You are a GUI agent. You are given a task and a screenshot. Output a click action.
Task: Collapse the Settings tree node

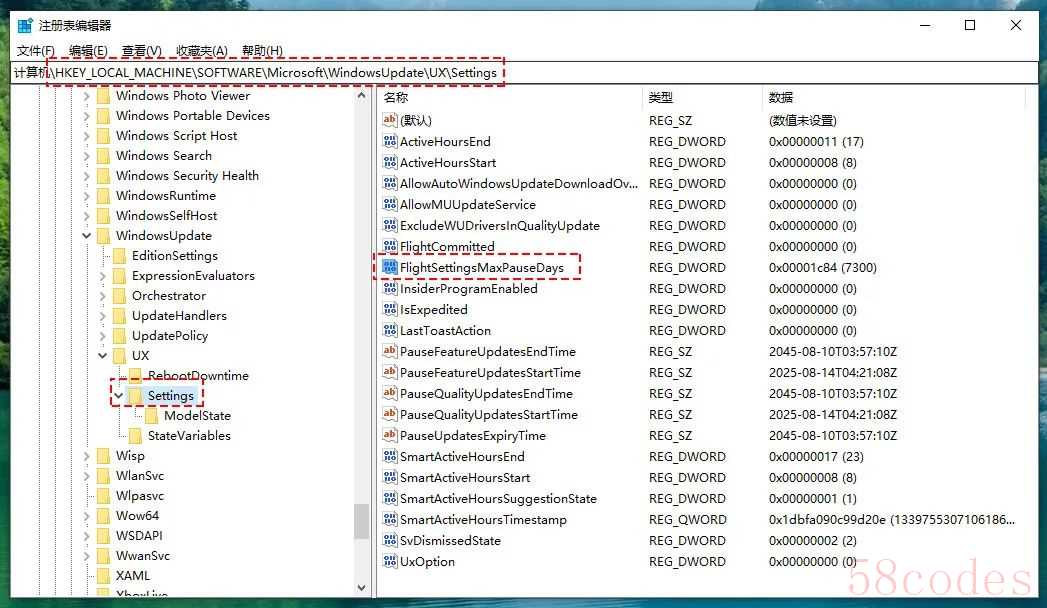[119, 396]
